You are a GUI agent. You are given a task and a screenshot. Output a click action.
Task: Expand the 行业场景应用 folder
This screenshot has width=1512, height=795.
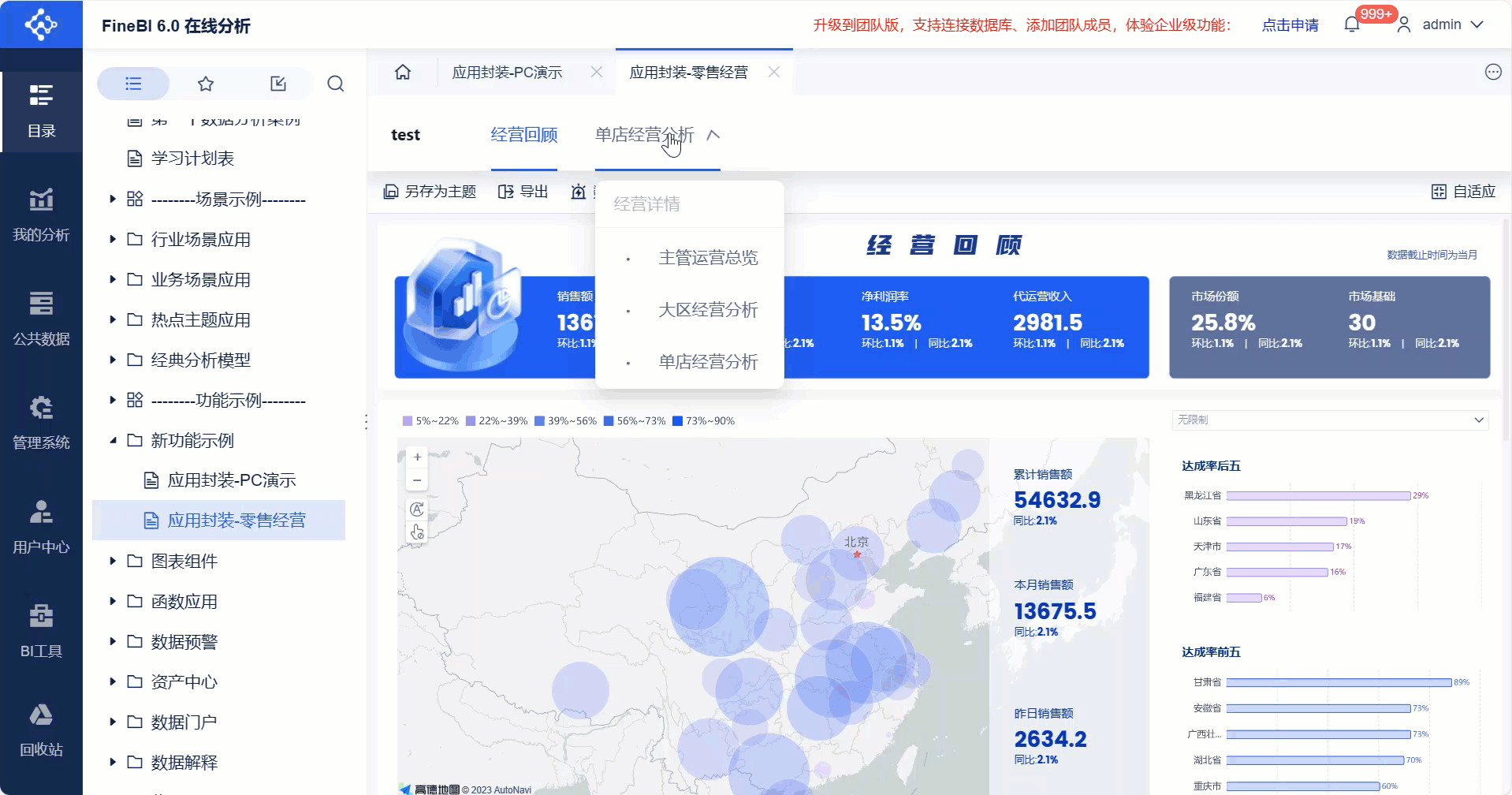click(113, 239)
